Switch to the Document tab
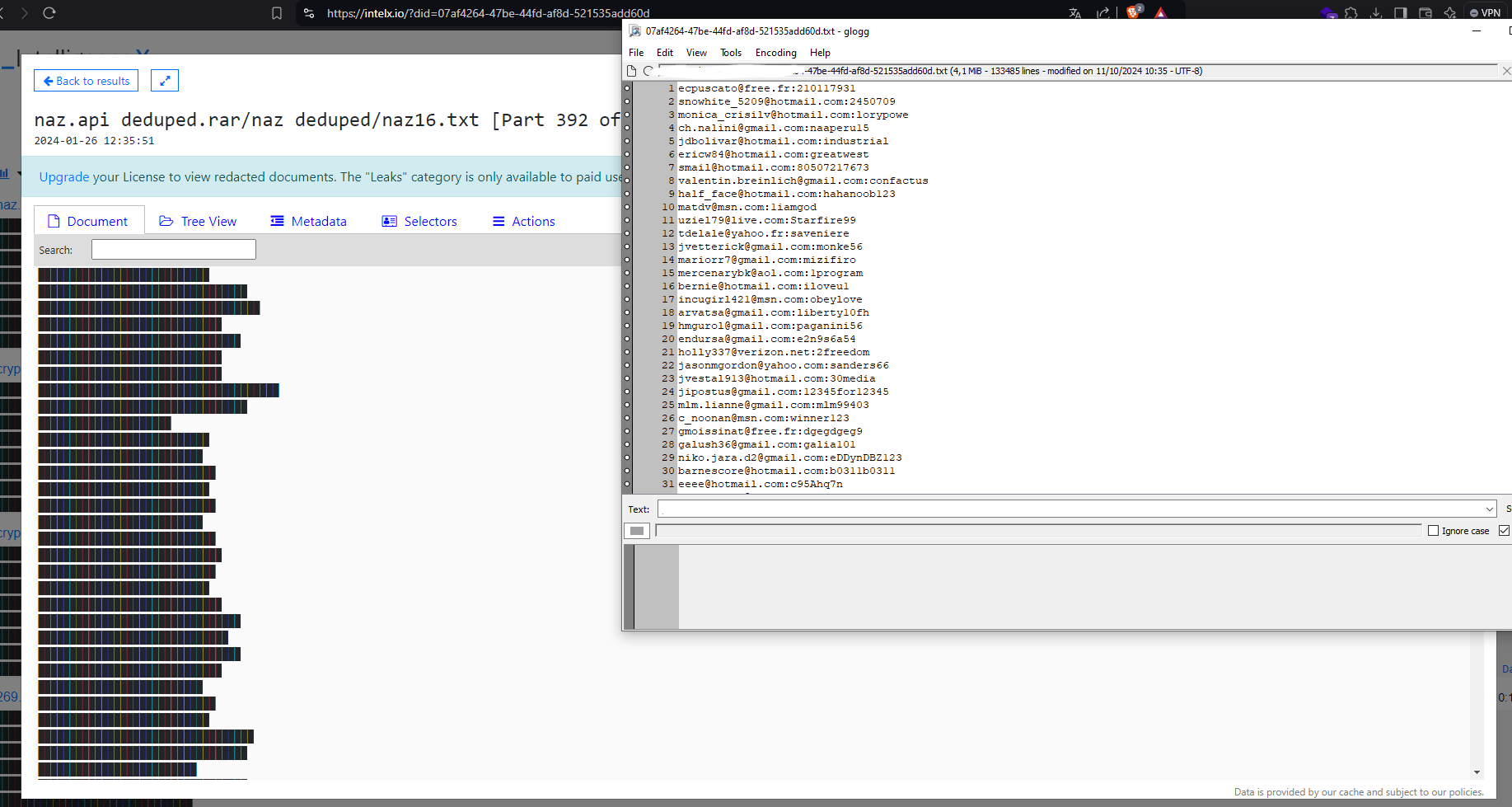This screenshot has width=1512, height=807. (89, 221)
